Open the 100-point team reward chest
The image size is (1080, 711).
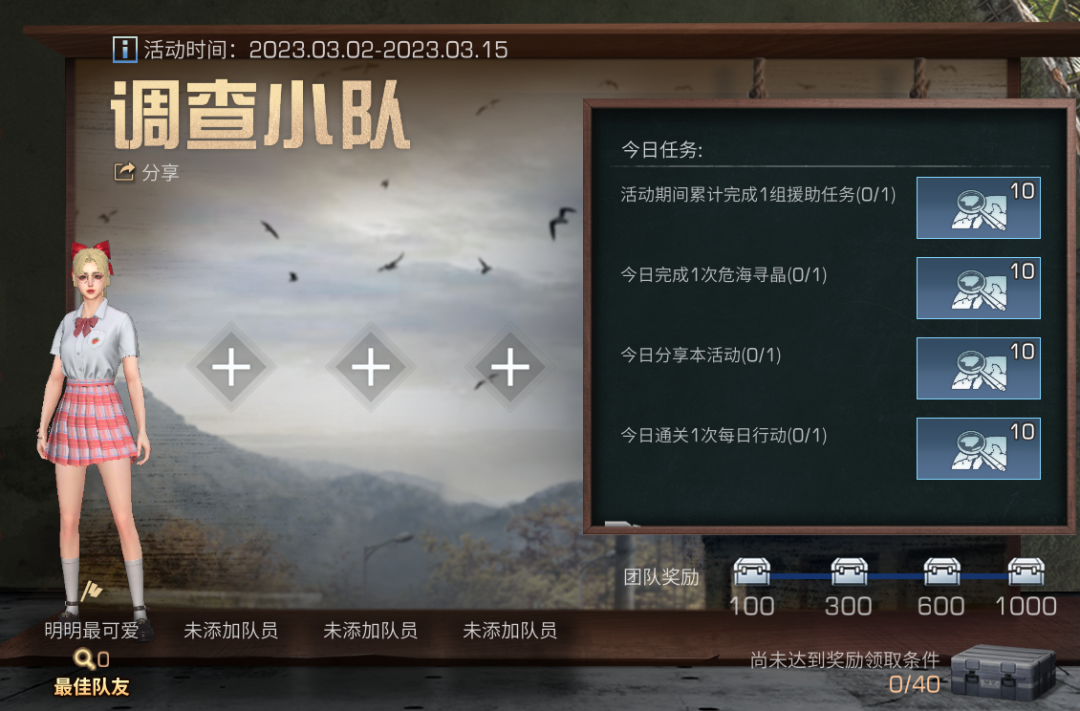coord(751,572)
